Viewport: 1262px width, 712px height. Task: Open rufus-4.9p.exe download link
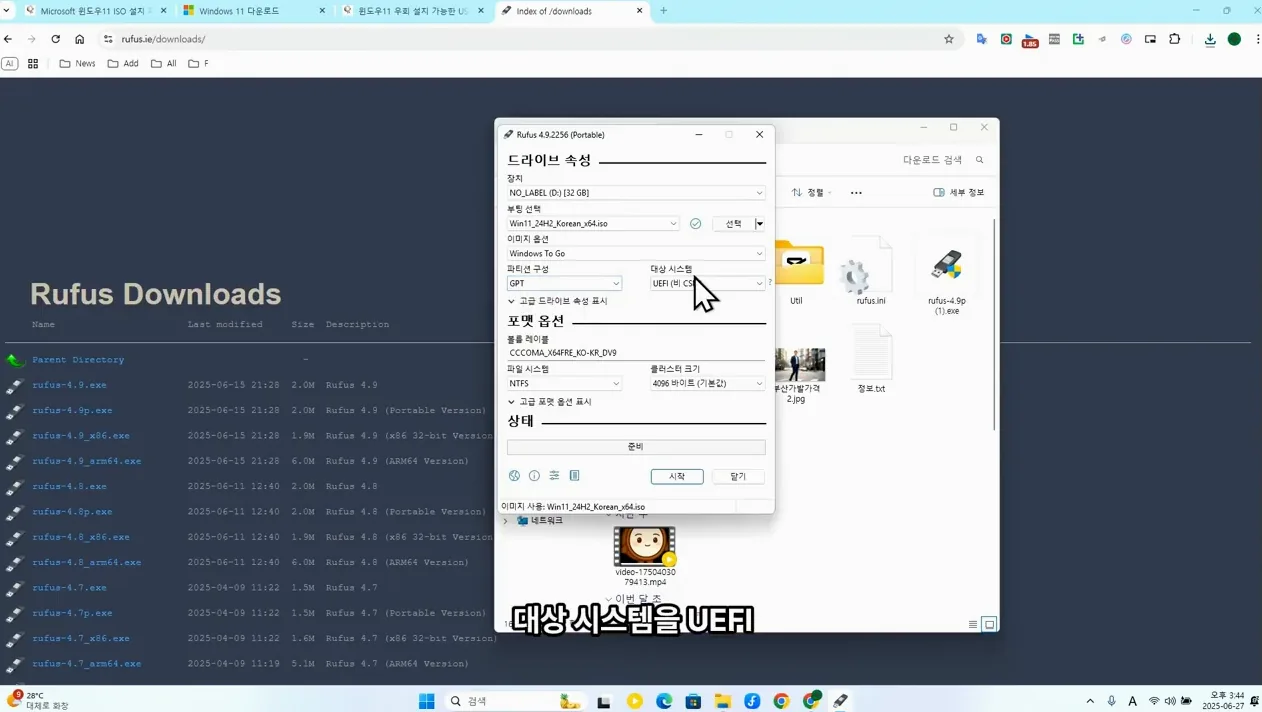tap(72, 410)
